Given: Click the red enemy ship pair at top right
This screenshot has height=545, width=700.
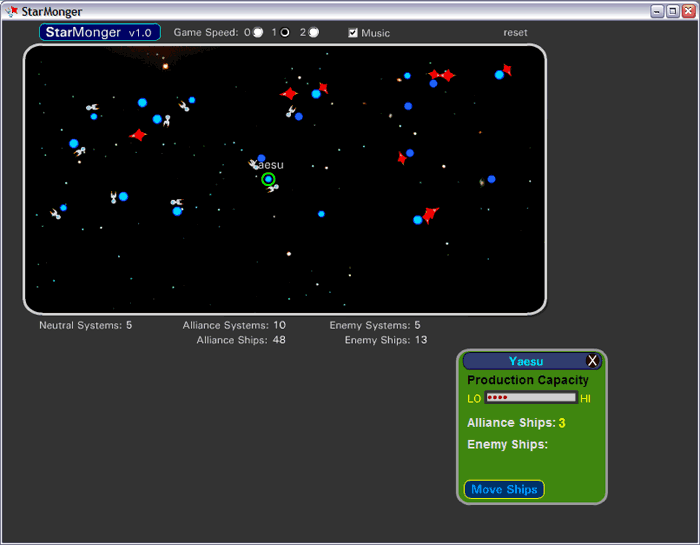Looking at the screenshot, I should point(441,75).
